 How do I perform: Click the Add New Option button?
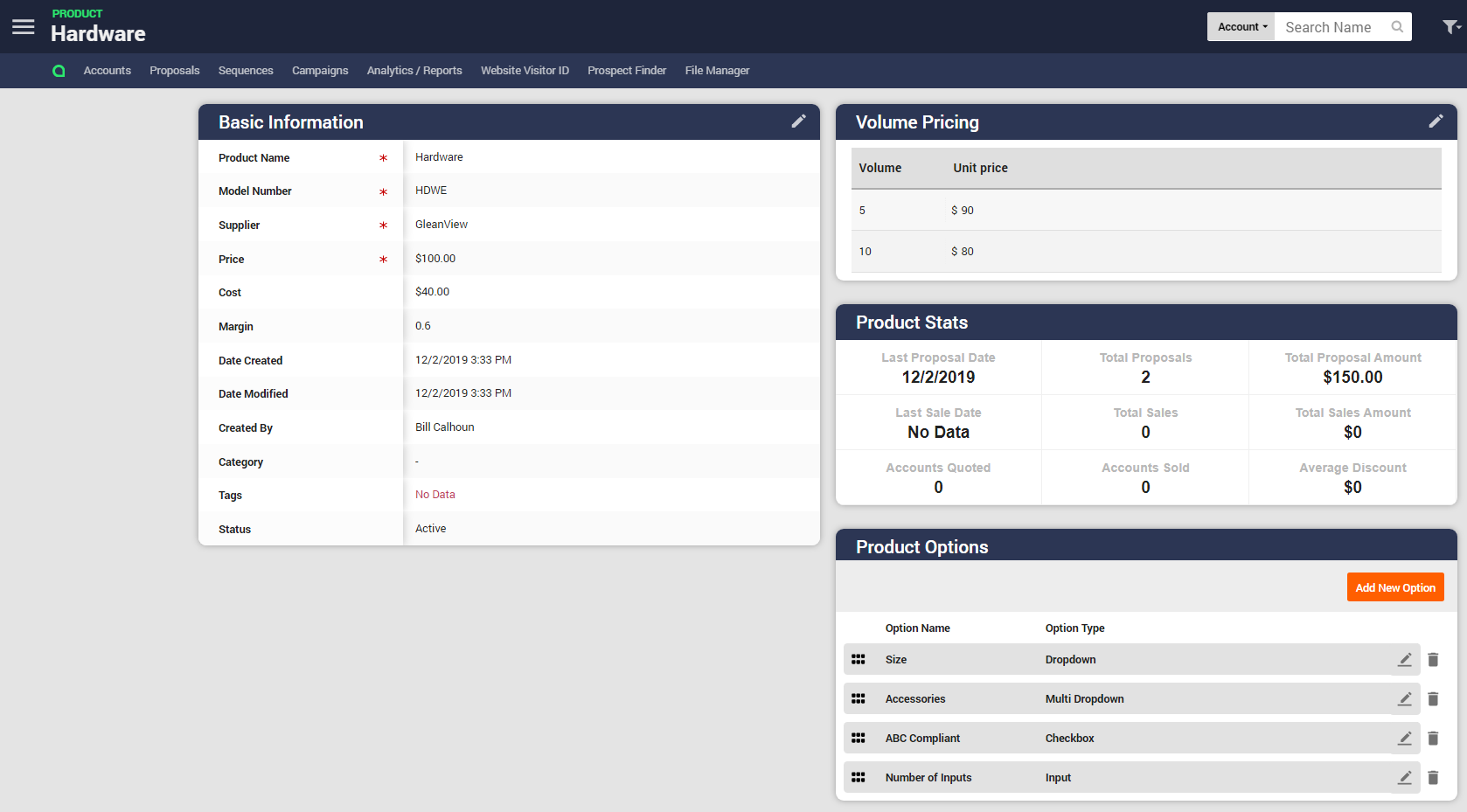1395,586
